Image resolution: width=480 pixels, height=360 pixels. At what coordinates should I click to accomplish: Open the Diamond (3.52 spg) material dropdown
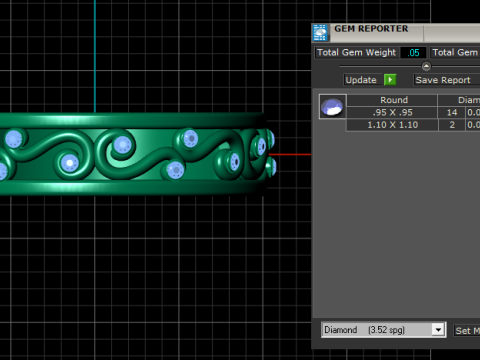click(384, 330)
